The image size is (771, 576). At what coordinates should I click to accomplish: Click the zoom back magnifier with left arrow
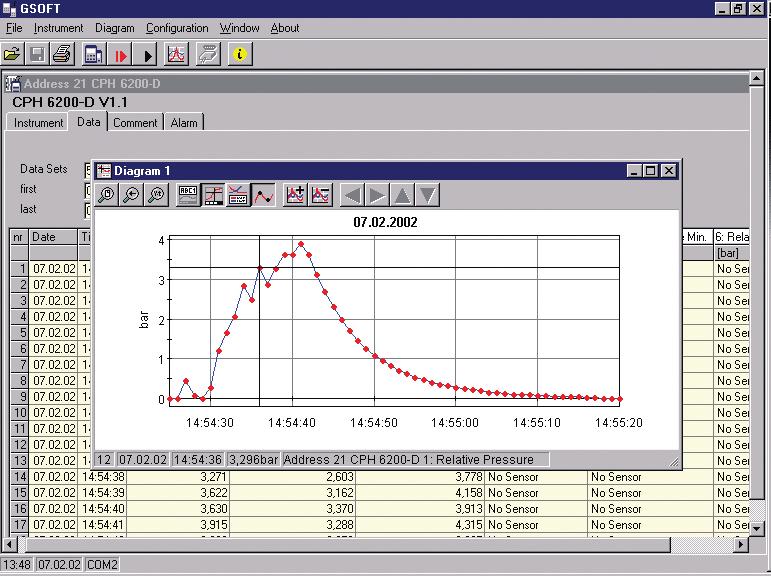(x=131, y=195)
